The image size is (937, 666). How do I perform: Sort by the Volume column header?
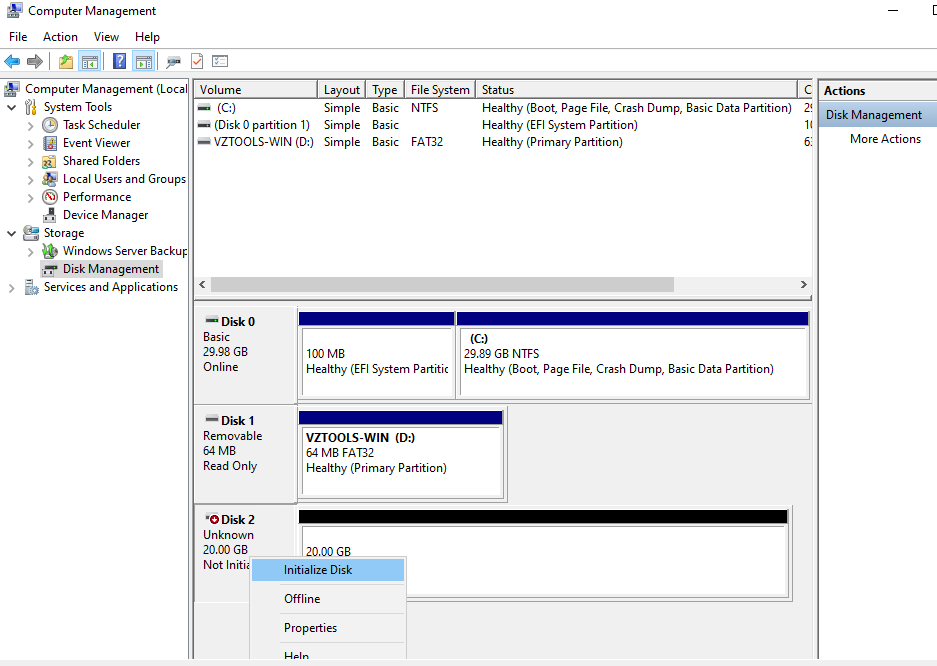pos(255,90)
